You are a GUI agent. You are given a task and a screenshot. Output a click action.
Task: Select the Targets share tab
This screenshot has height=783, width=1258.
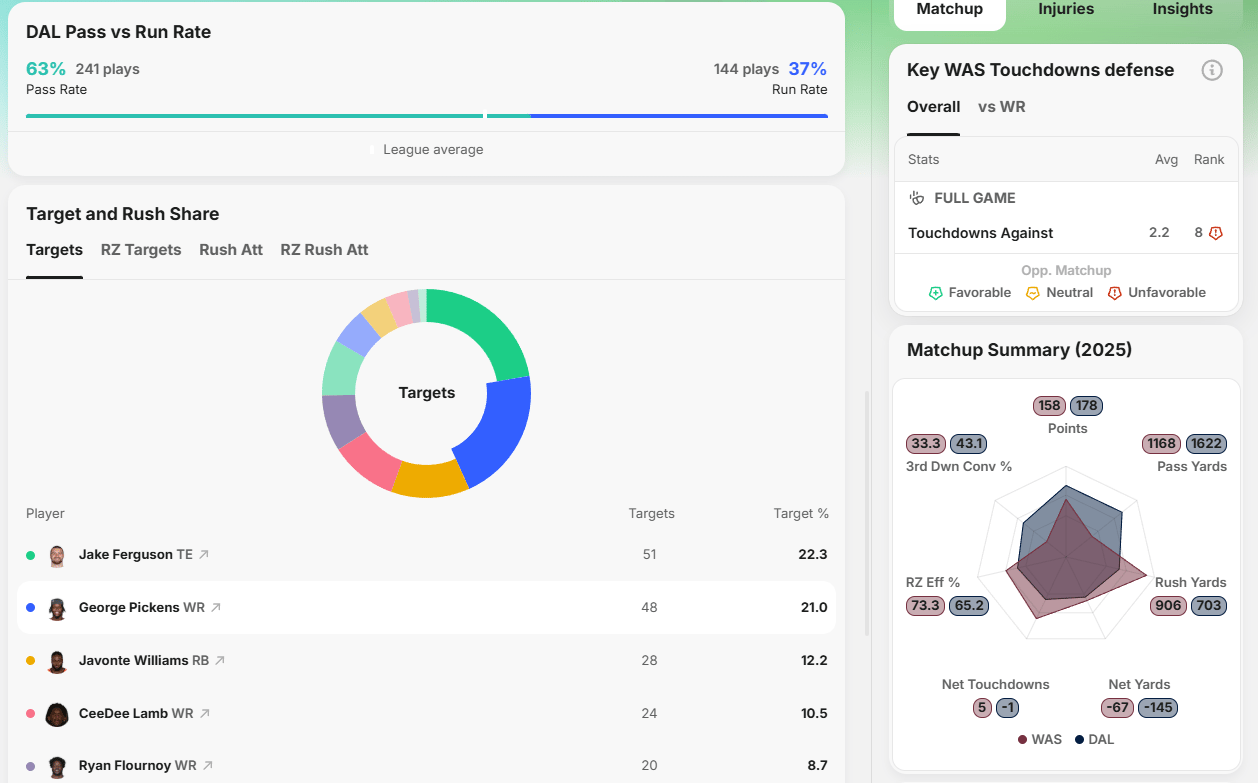pyautogui.click(x=54, y=250)
